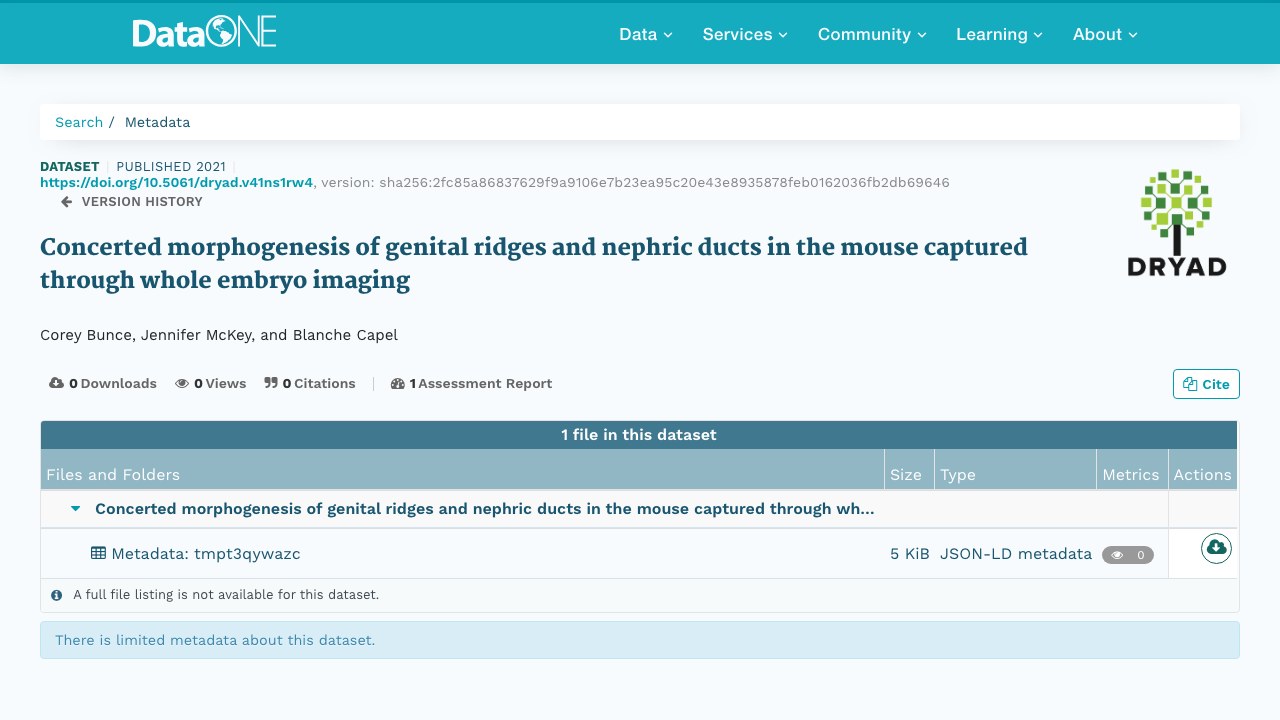Click the Citations quote icon
The image size is (1280, 720).
click(271, 383)
